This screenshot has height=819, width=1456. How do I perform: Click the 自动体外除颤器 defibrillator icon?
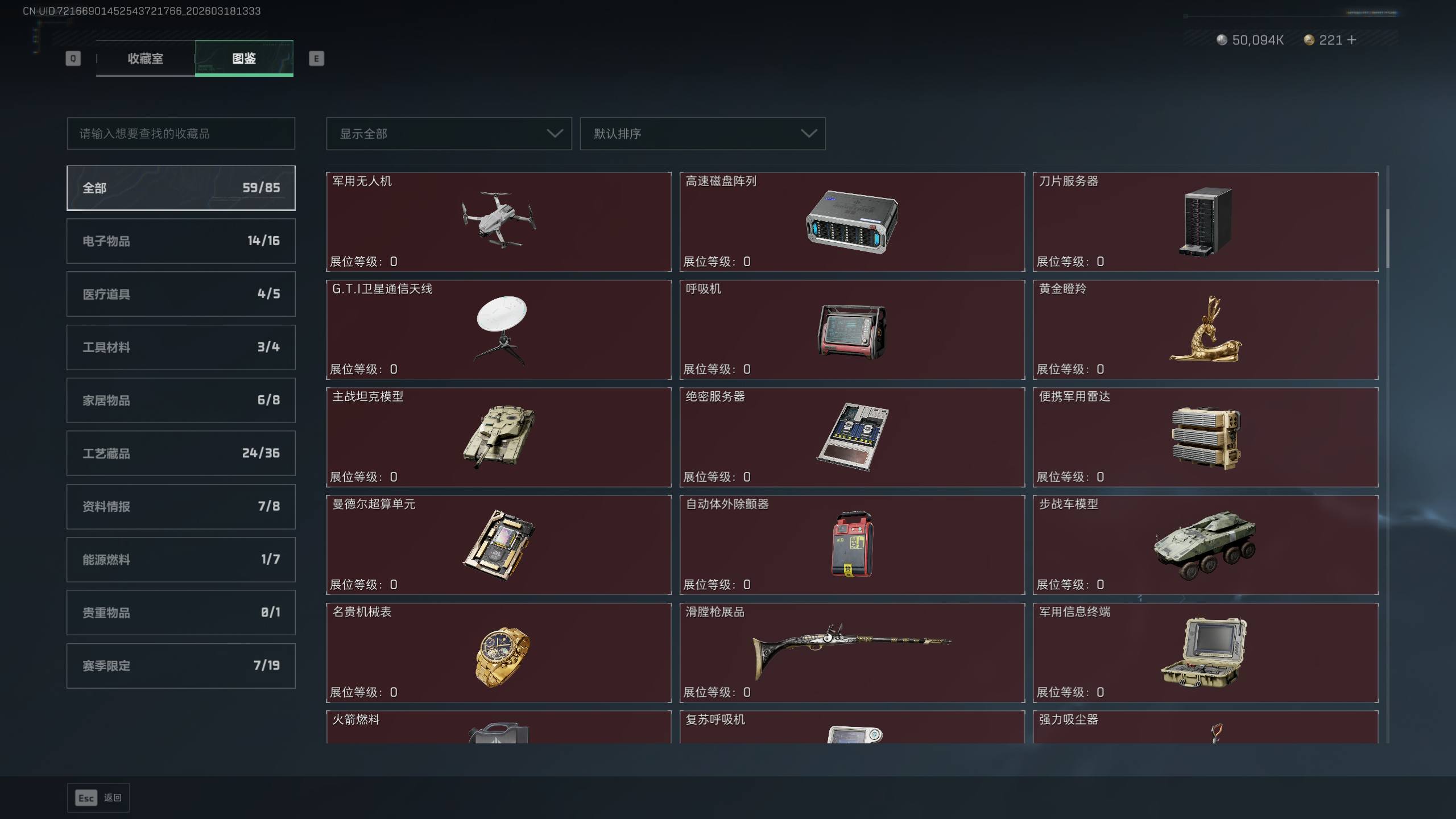pyautogui.click(x=852, y=544)
